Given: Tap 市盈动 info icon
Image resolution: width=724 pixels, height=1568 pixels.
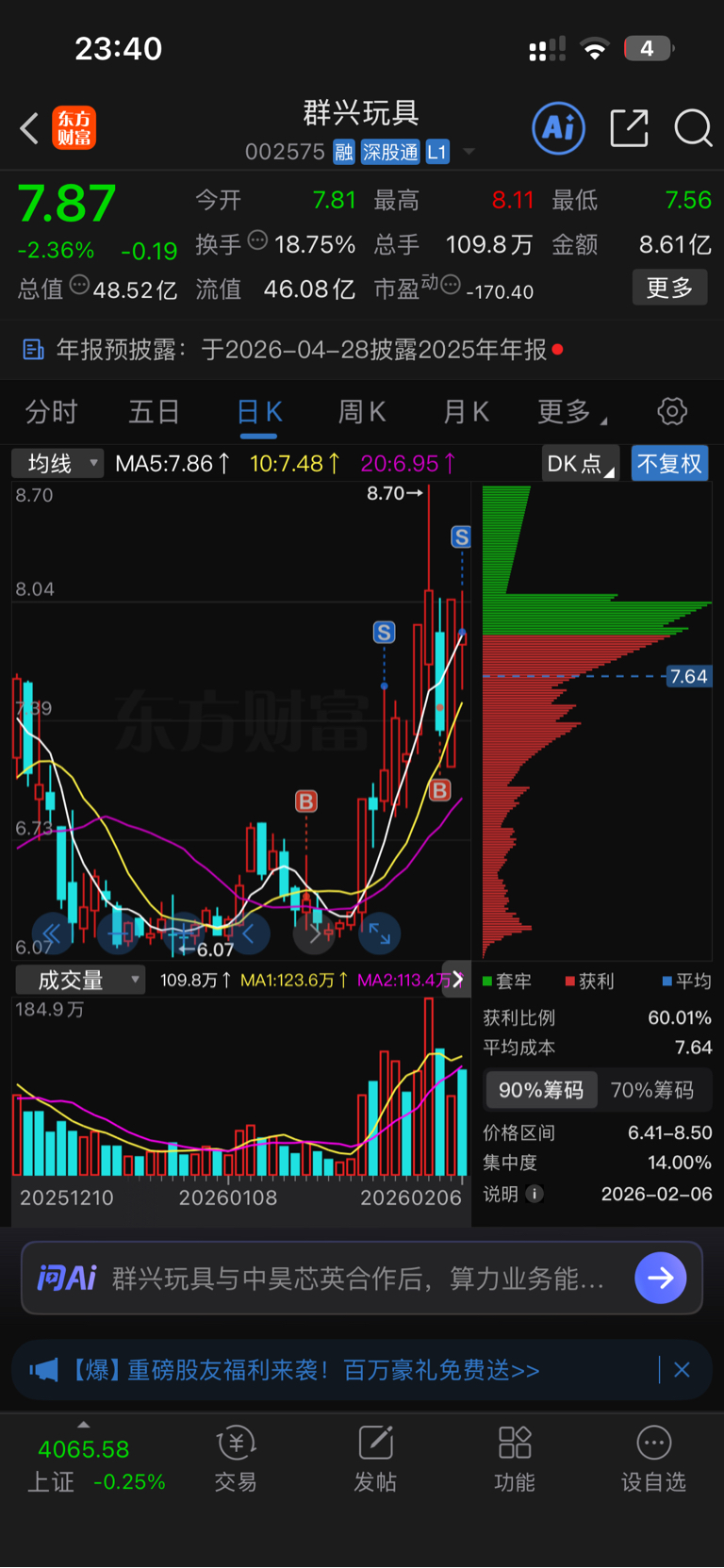Looking at the screenshot, I should [451, 284].
